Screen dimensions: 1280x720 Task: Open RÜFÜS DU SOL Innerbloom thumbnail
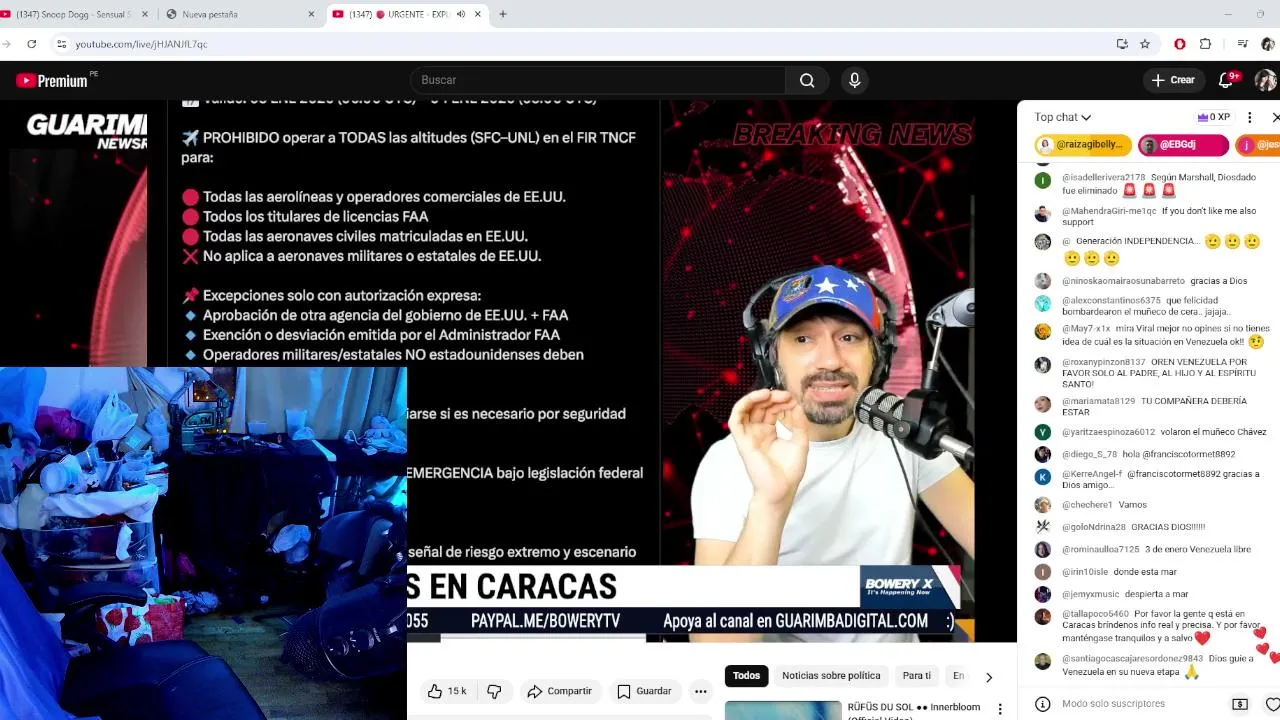[783, 710]
